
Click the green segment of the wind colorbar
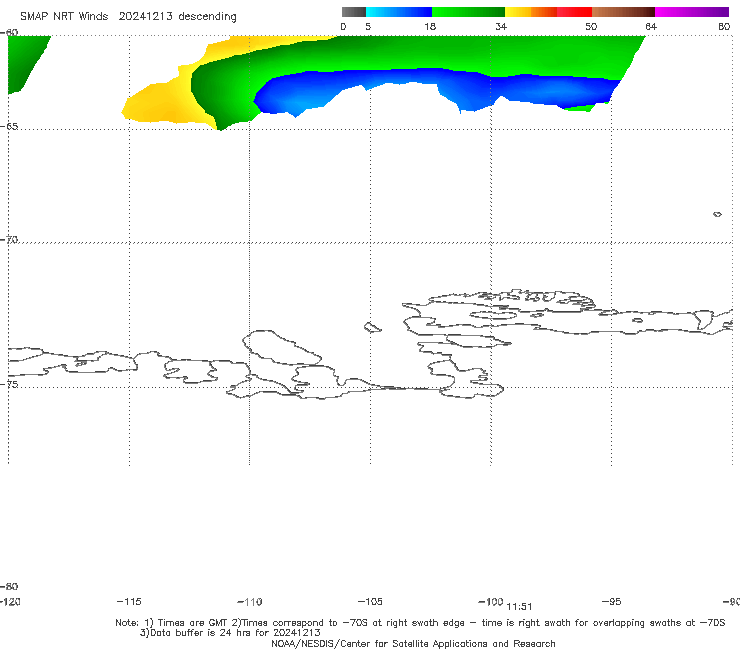tap(469, 12)
